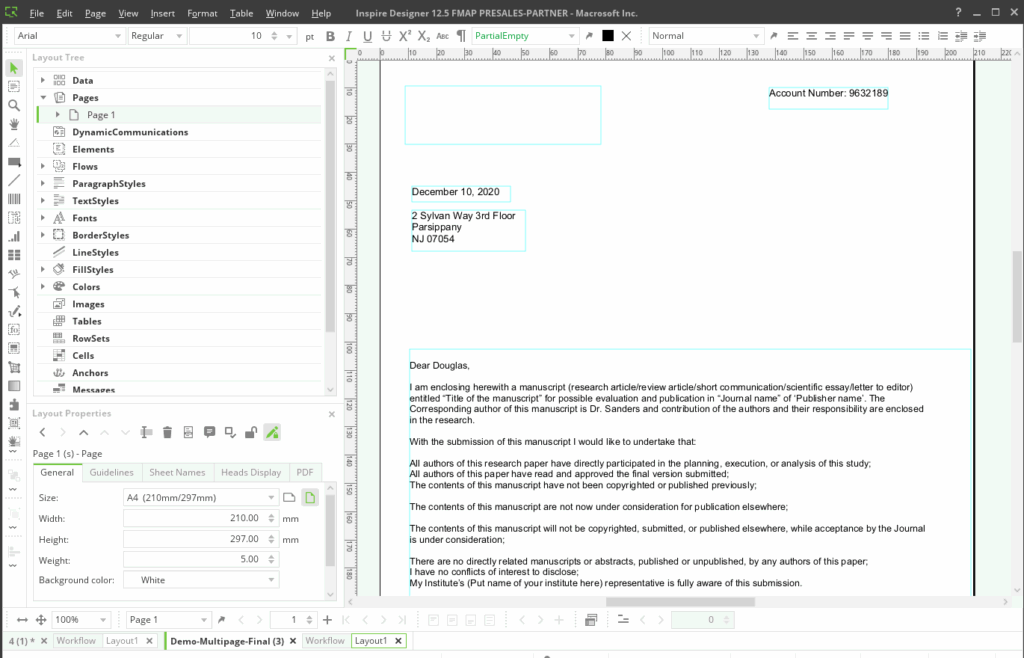Click the Width value field
The height and width of the screenshot is (658, 1024).
201,518
